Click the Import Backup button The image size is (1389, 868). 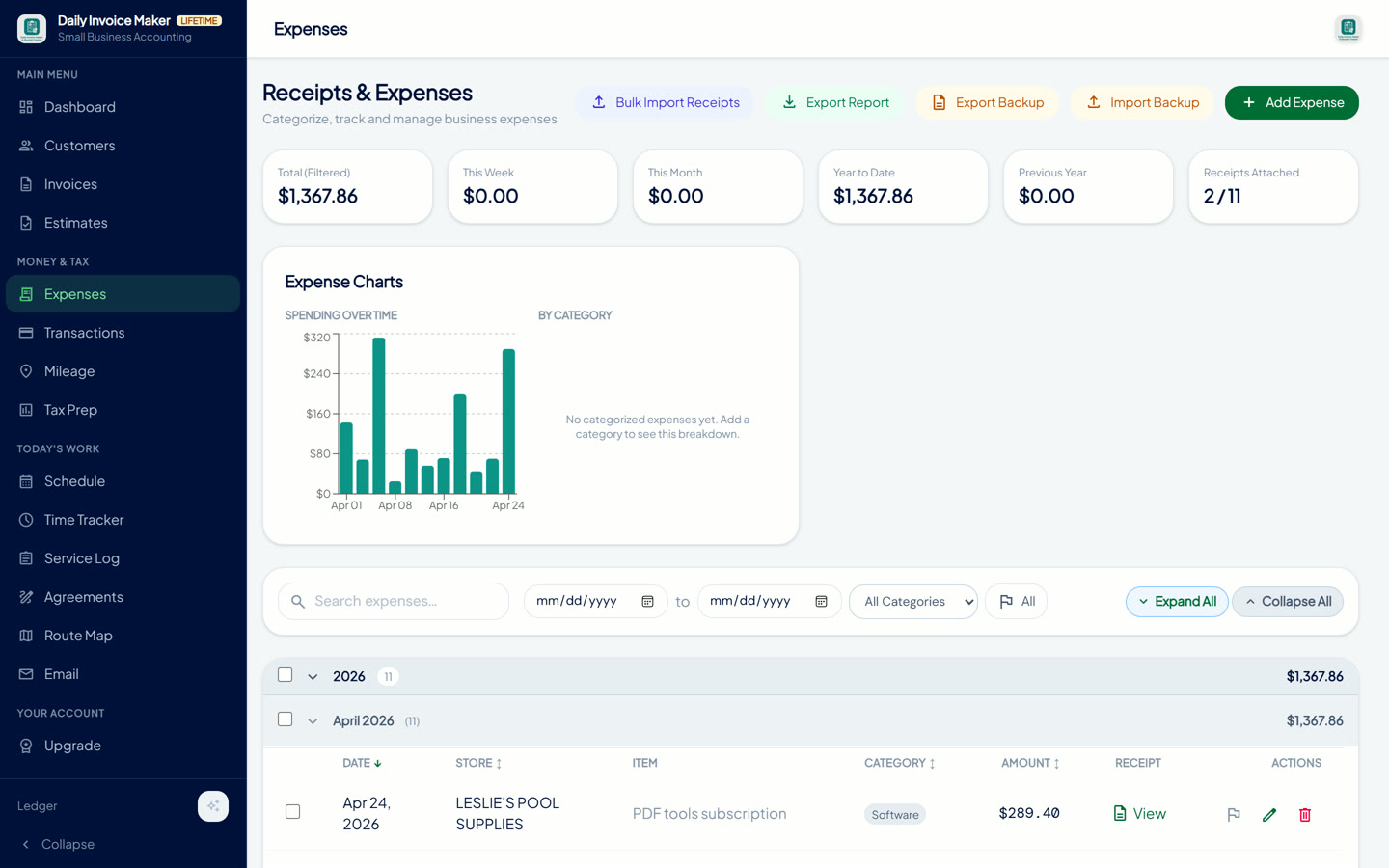[x=1142, y=102]
